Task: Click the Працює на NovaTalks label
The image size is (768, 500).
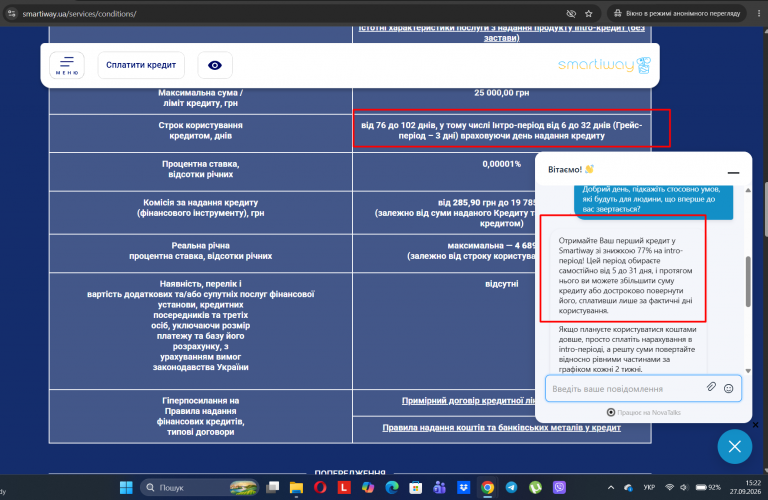Action: tap(644, 412)
